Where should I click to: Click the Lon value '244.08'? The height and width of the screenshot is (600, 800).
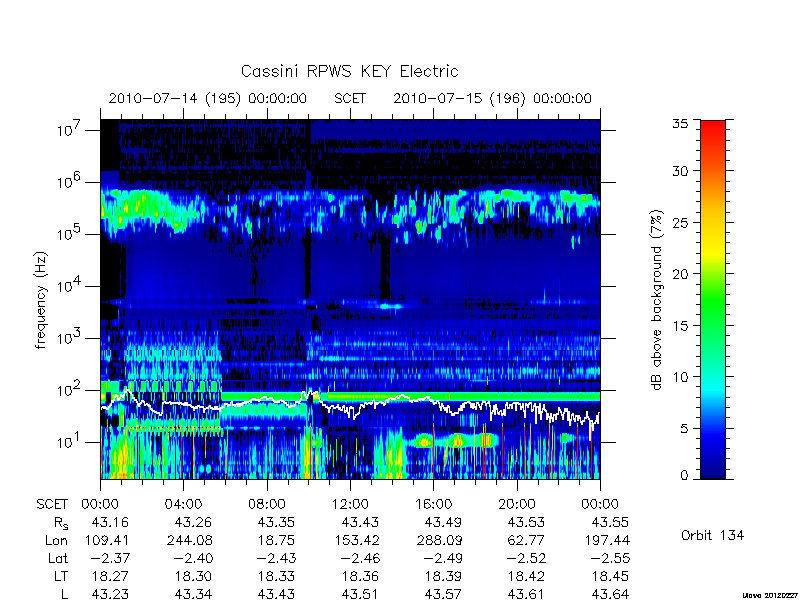coord(189,540)
